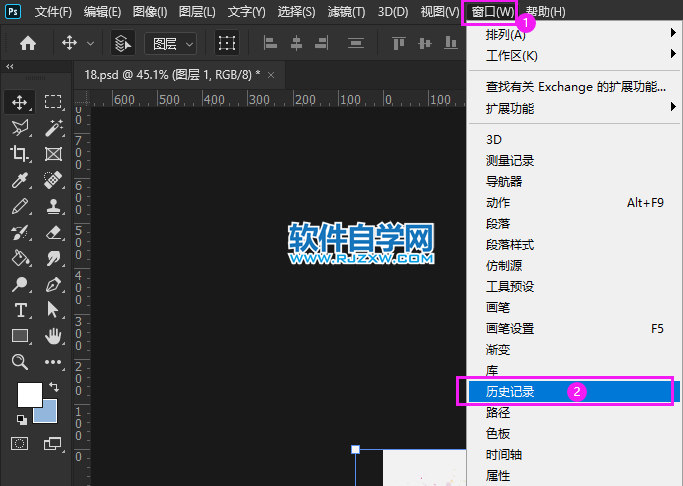This screenshot has width=683, height=486.
Task: Align vertical centers button
Action: tap(425, 43)
